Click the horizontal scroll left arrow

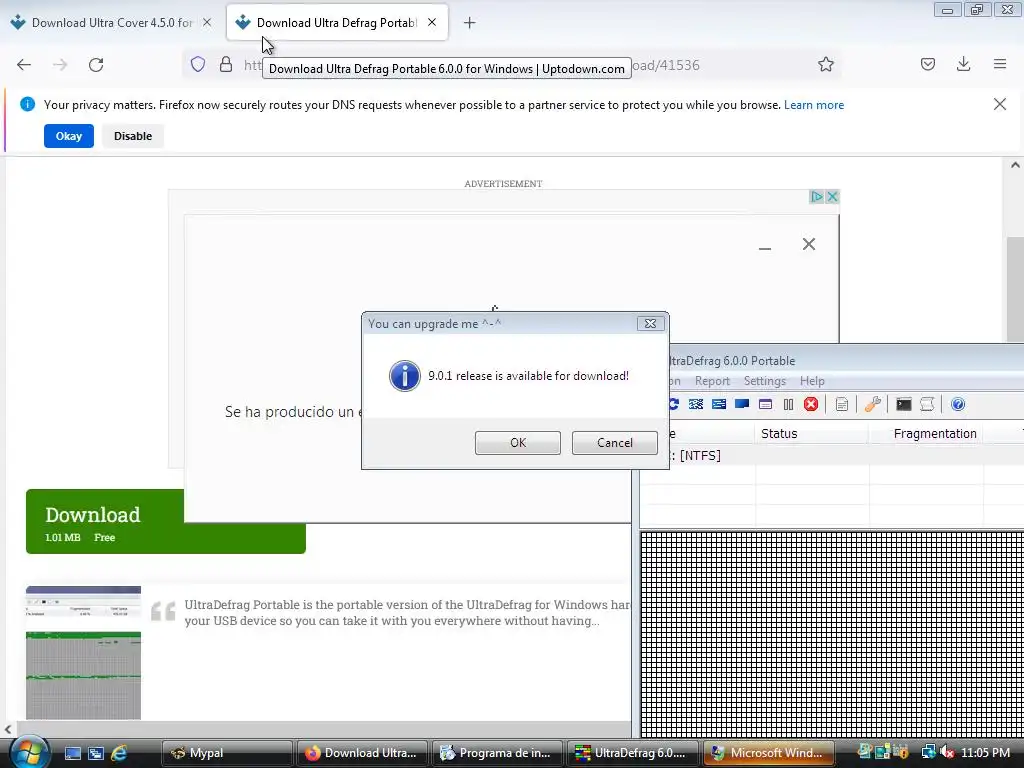pyautogui.click(x=8, y=729)
